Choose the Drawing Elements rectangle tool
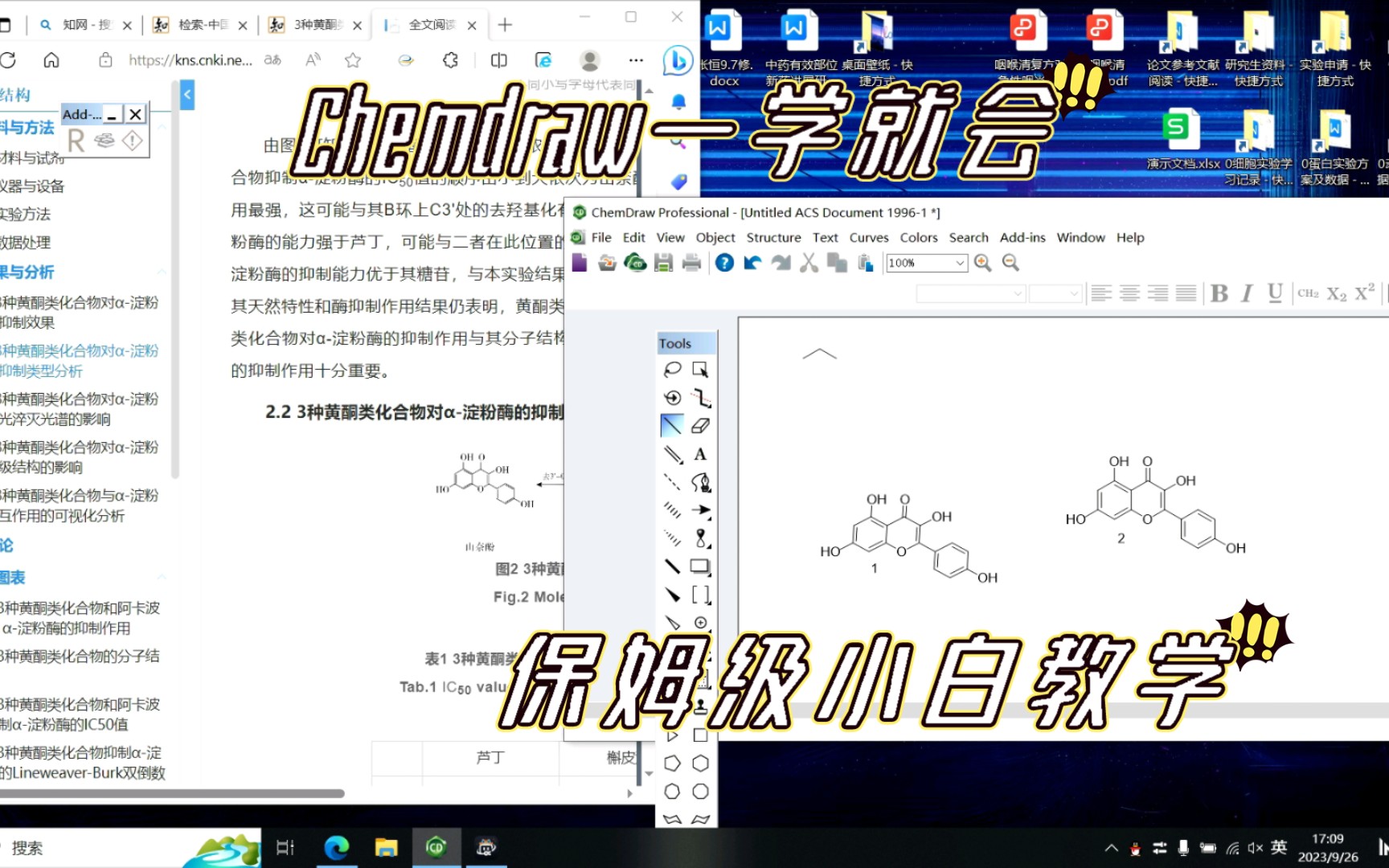Screen dimensions: 1389x868 point(700,567)
